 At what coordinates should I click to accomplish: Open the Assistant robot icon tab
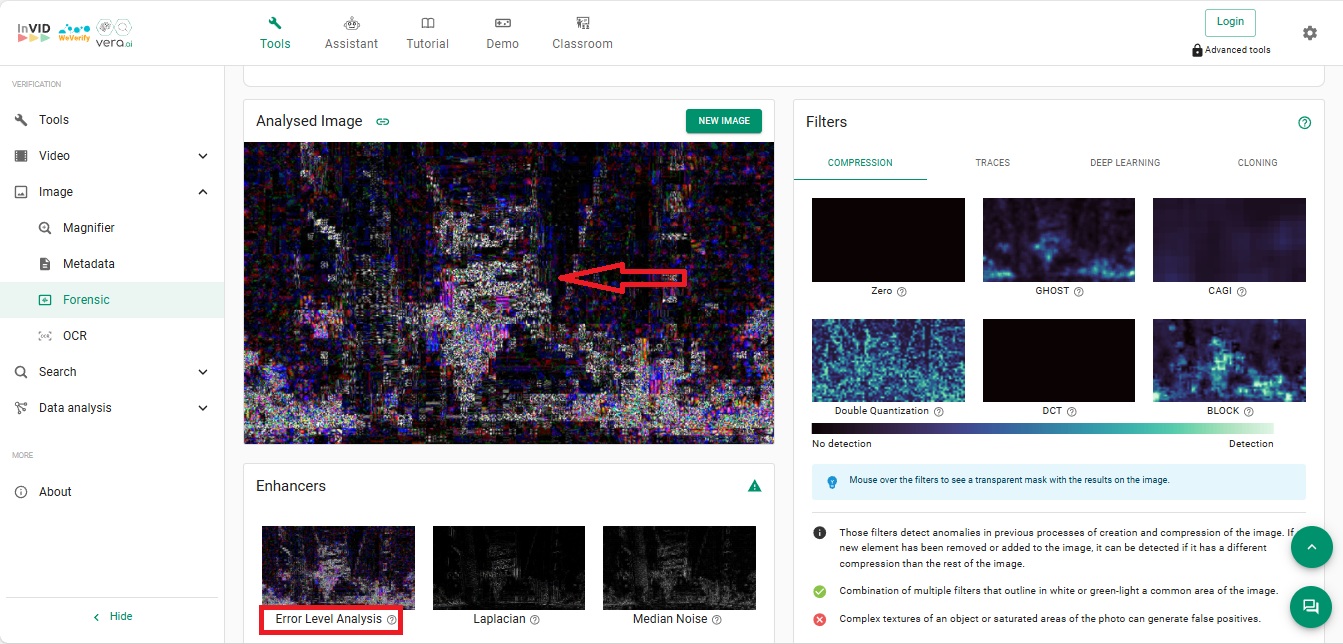pos(351,33)
